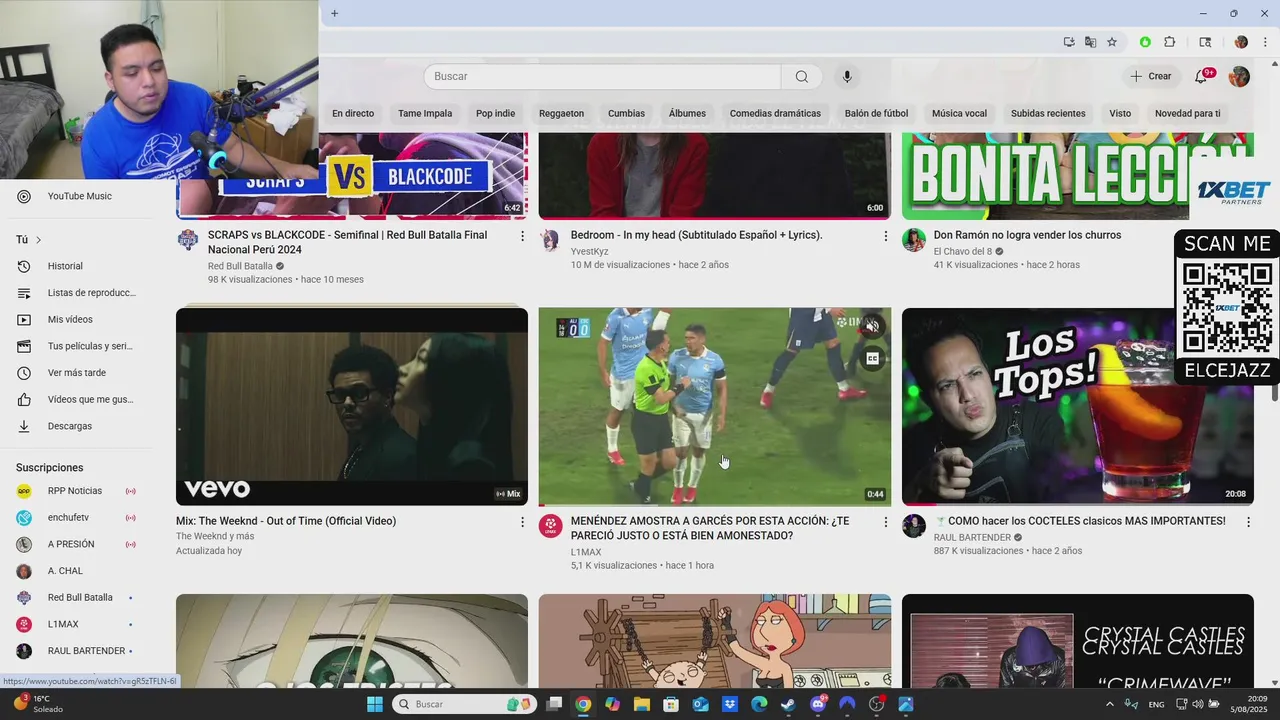Open Red Bull Batalla subscription in sidebar

(80, 598)
